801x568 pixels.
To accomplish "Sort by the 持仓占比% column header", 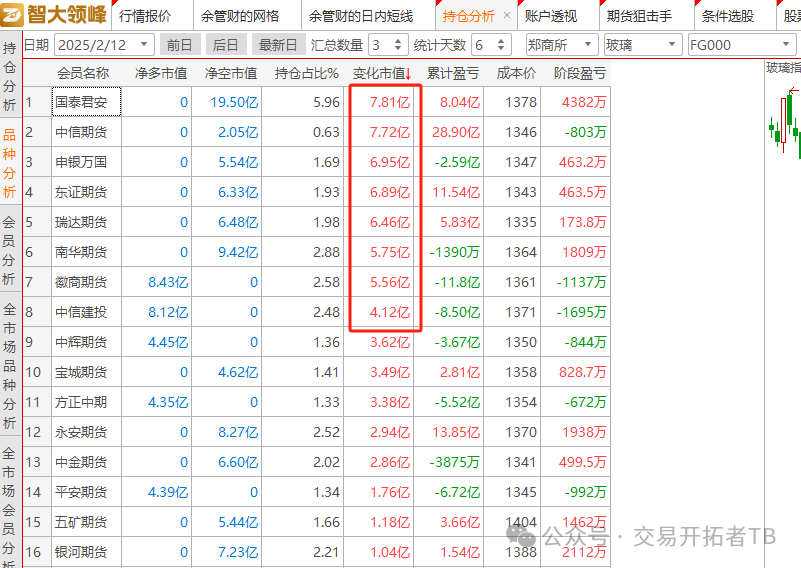I will pyautogui.click(x=307, y=74).
